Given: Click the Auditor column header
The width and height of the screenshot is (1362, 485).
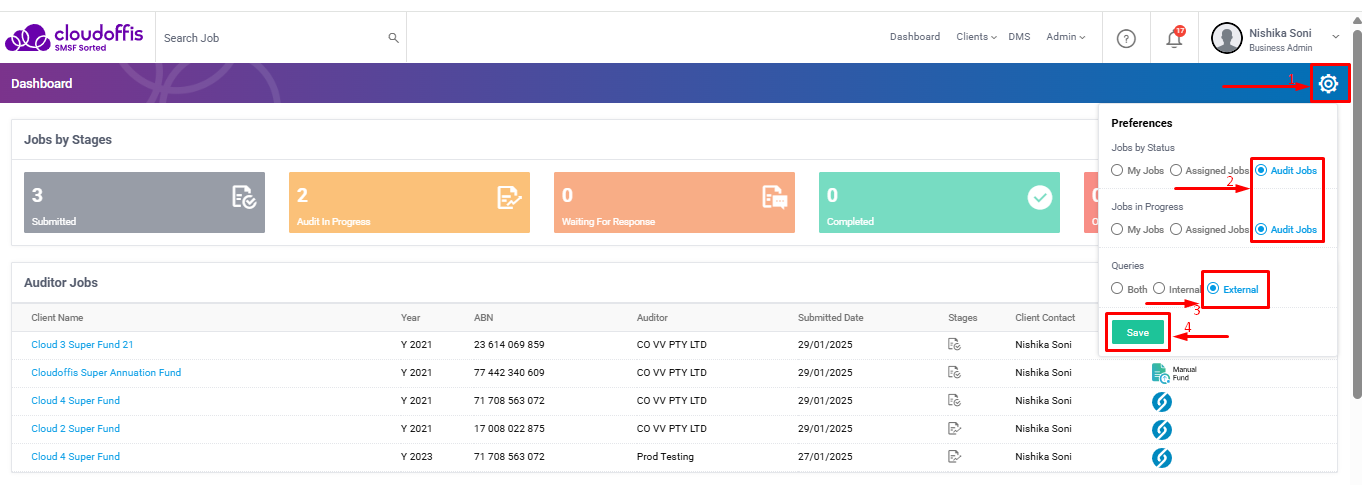Looking at the screenshot, I should pos(652,318).
